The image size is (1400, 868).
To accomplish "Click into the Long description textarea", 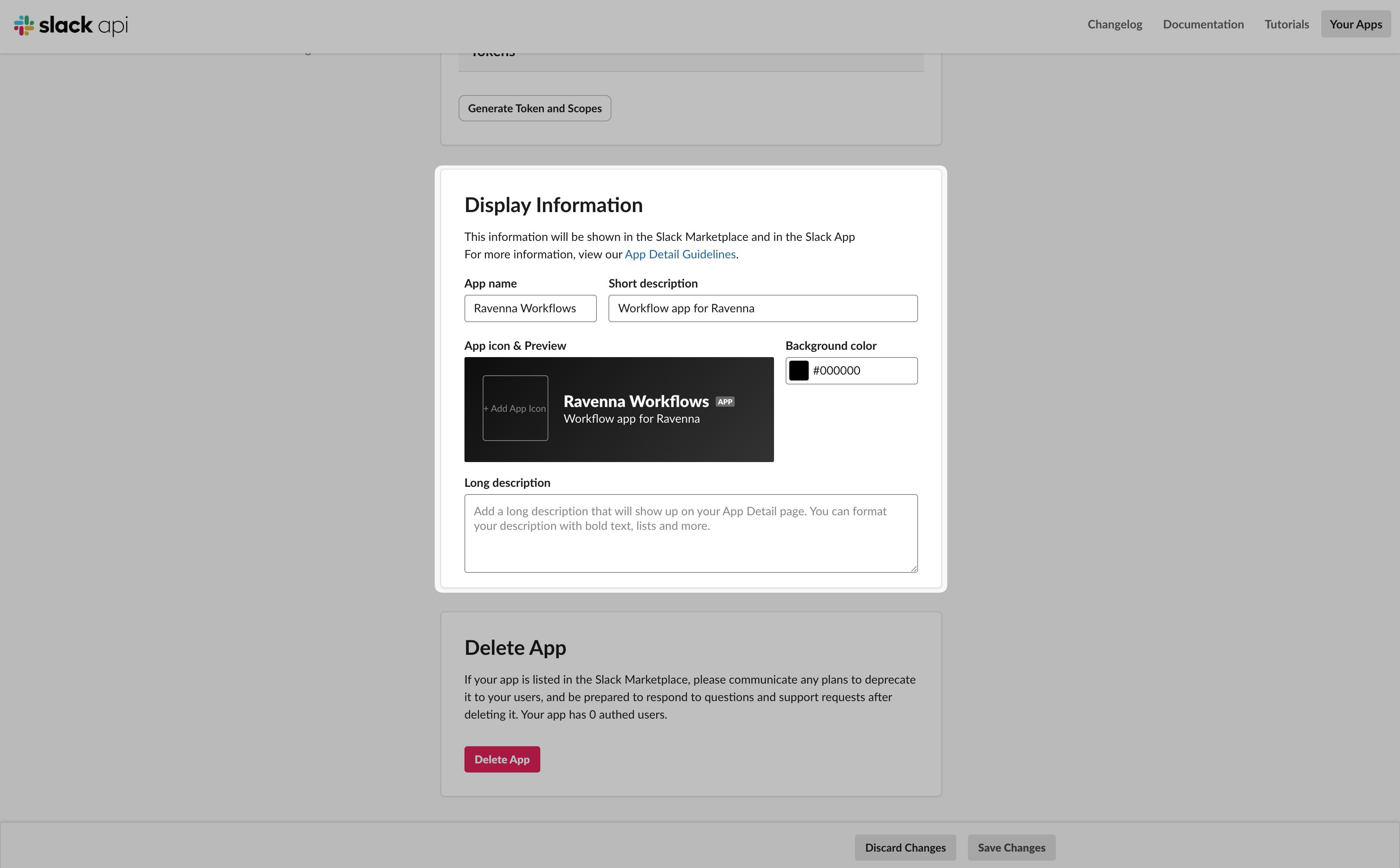I will click(691, 533).
